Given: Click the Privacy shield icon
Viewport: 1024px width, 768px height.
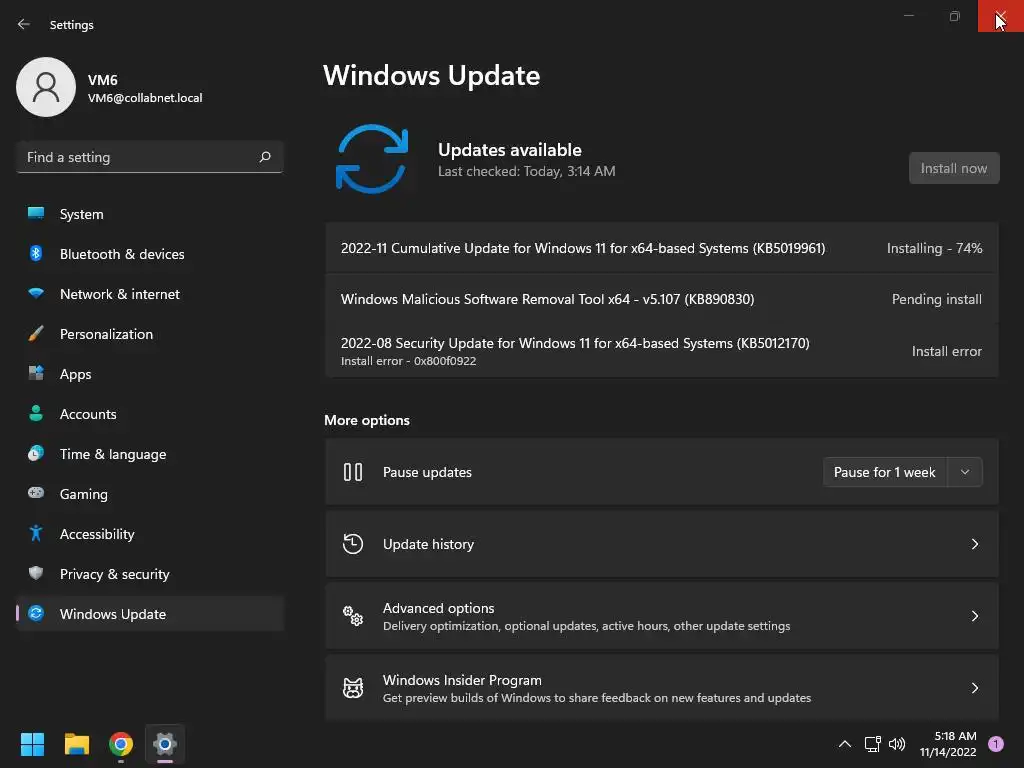Looking at the screenshot, I should point(36,573).
